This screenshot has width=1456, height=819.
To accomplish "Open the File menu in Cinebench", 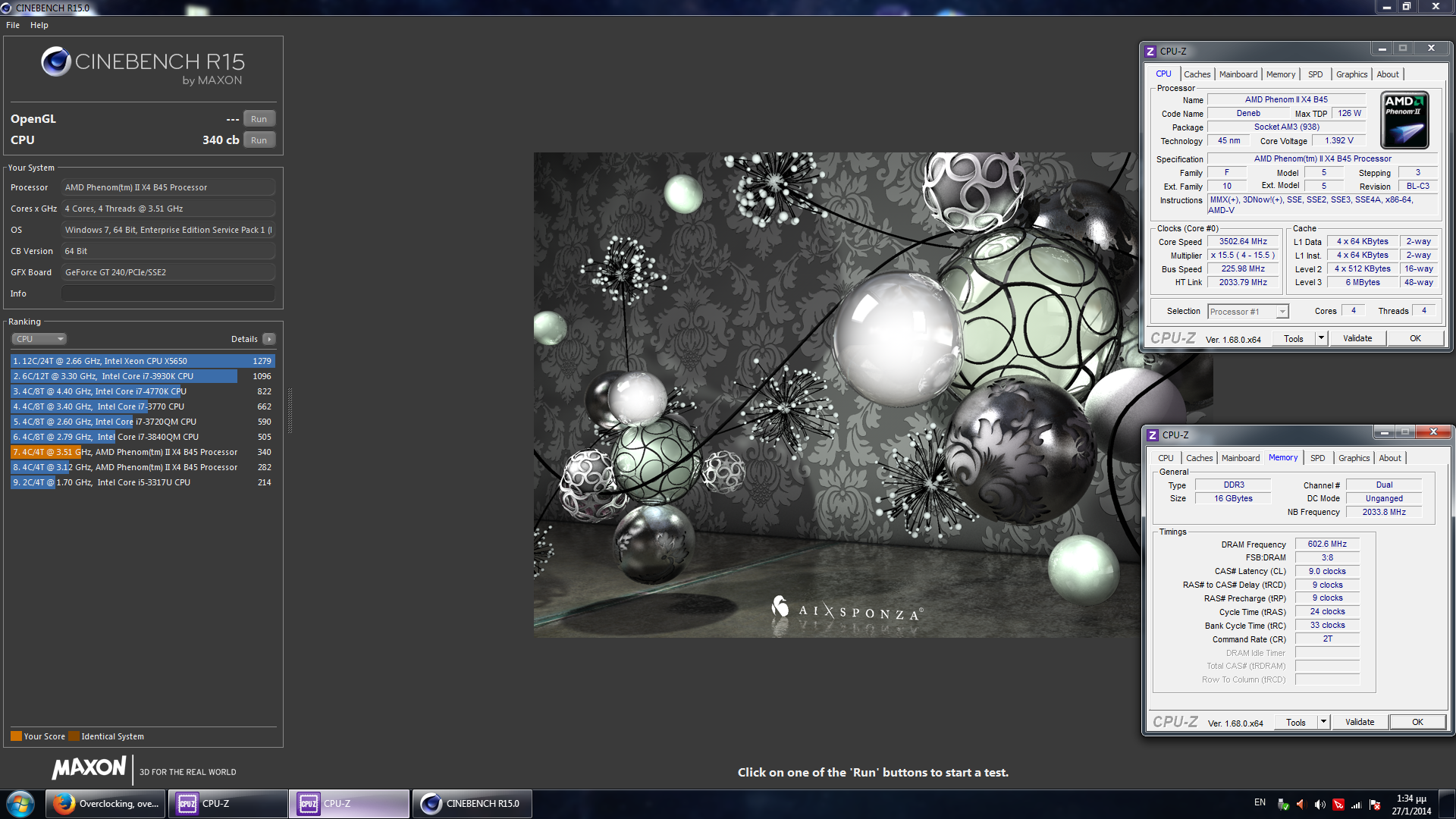I will pyautogui.click(x=13, y=25).
